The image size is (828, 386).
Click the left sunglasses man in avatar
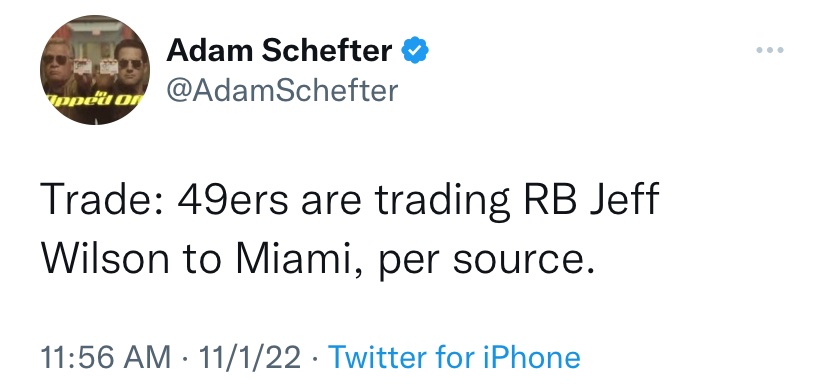(58, 74)
